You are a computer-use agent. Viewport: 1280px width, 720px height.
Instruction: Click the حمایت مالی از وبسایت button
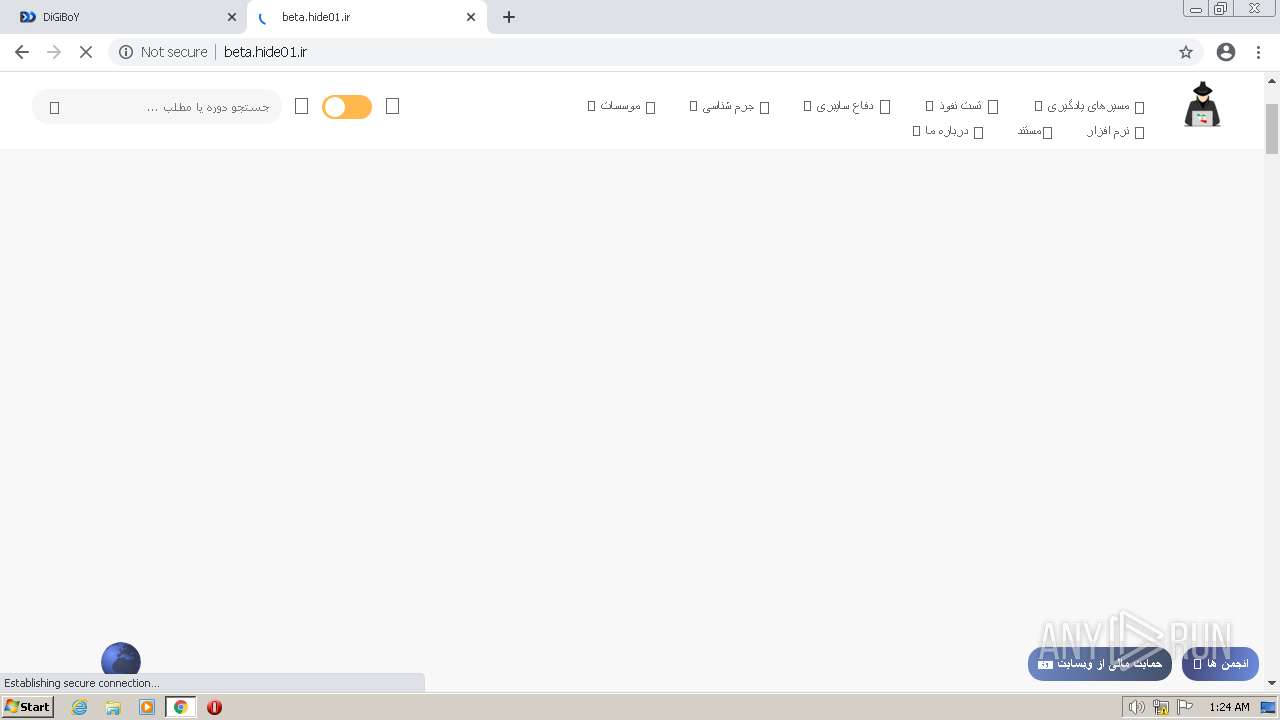coord(1099,664)
